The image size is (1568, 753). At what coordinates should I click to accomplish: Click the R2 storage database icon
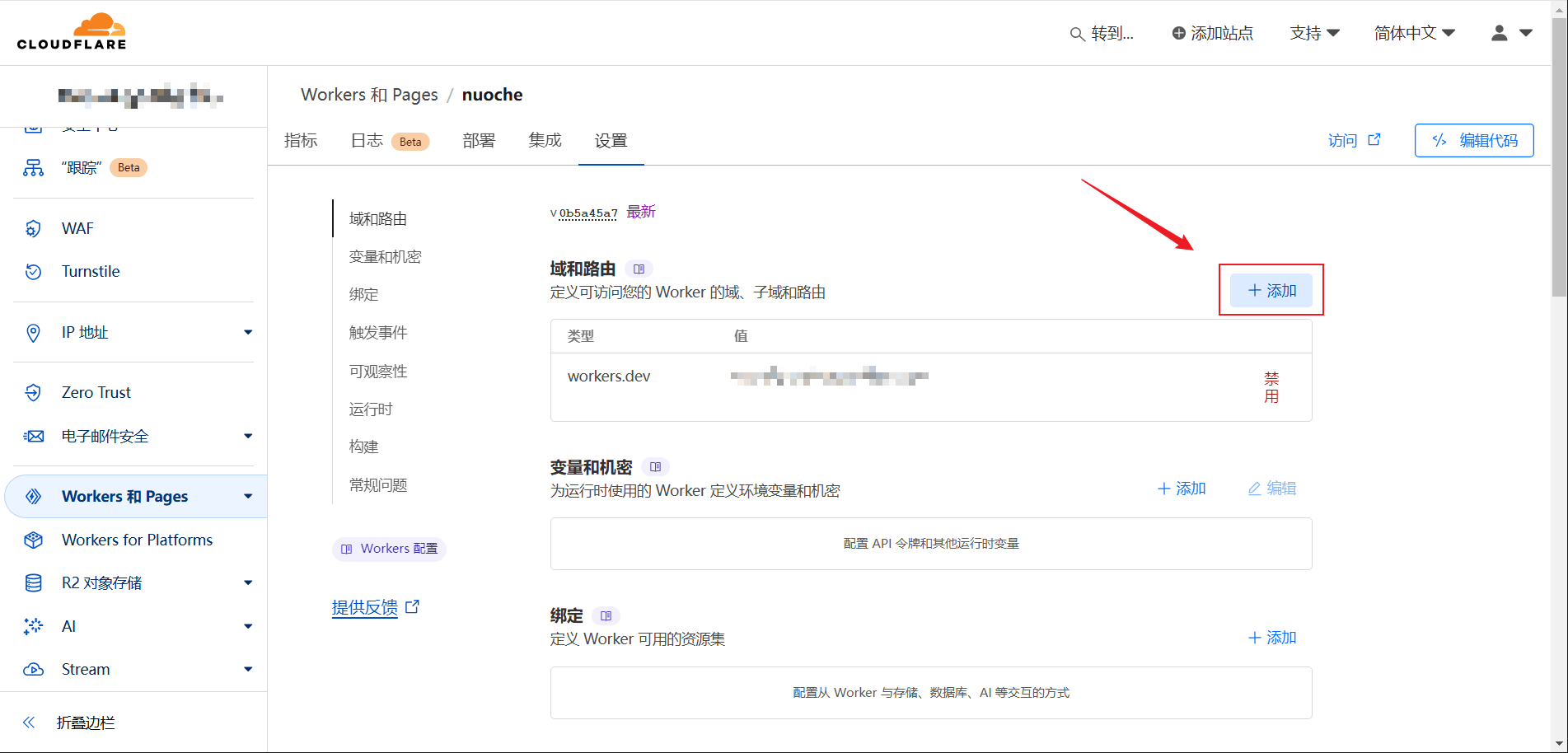click(33, 582)
